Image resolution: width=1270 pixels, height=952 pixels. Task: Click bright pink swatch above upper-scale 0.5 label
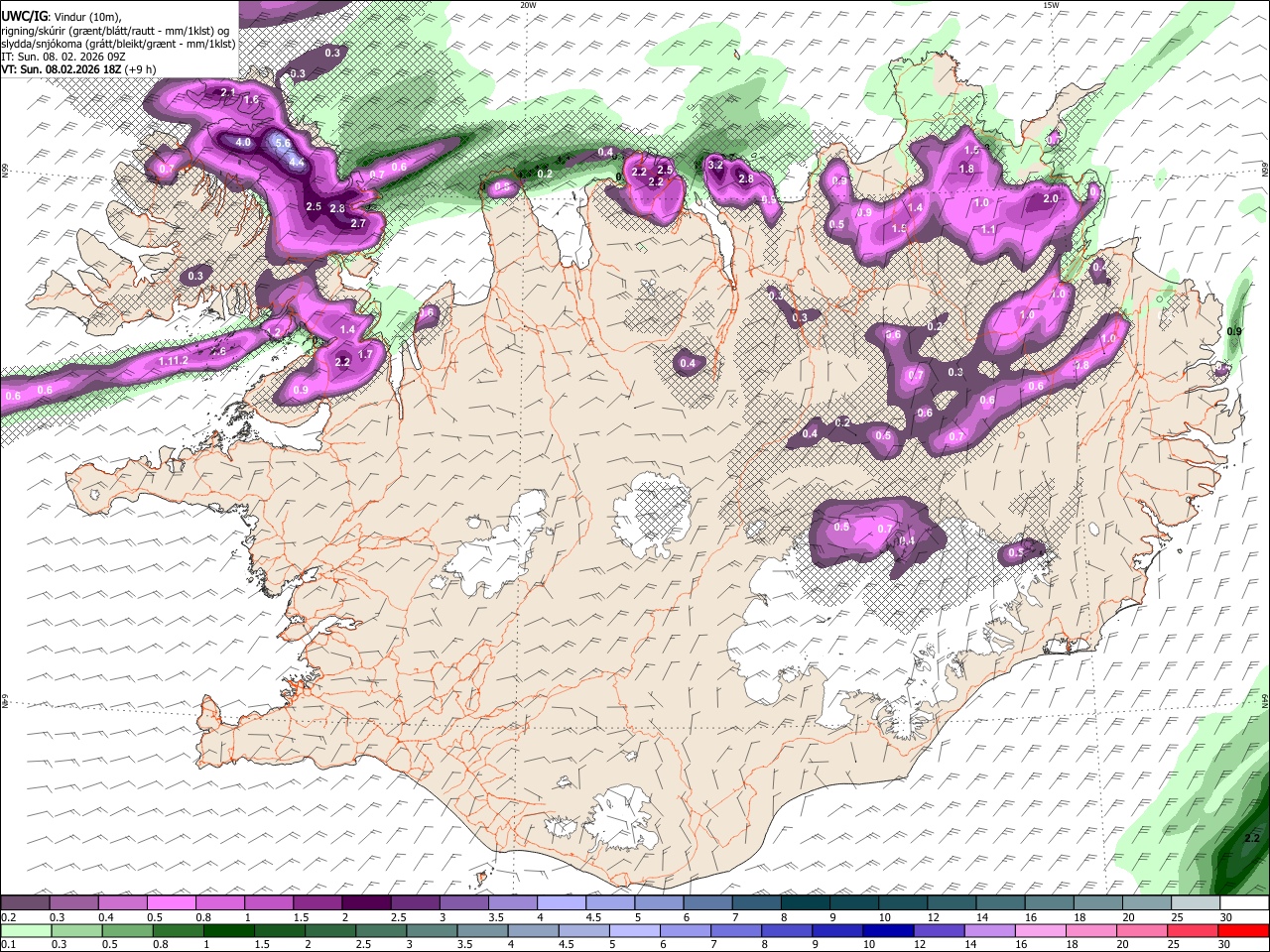[171, 903]
